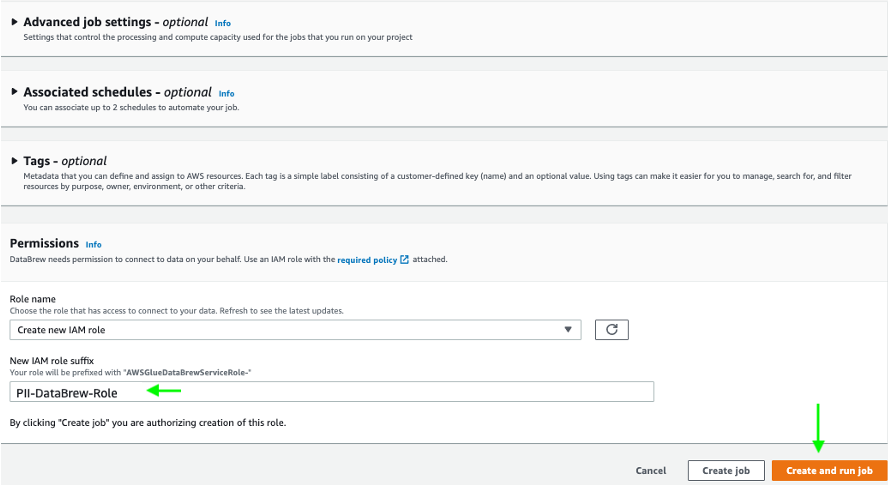Expand the Tags section disclosure triangle

pyautogui.click(x=15, y=160)
